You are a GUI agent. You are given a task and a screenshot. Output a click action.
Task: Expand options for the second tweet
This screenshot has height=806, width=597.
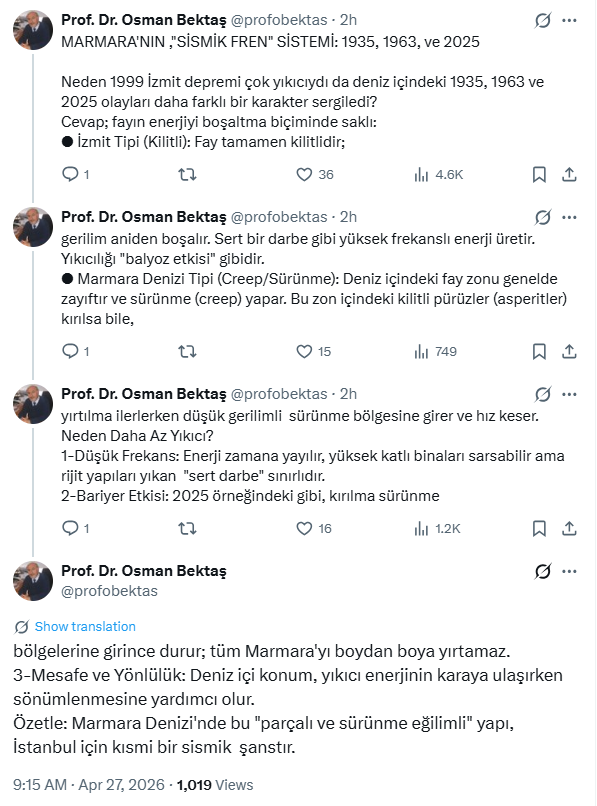pyautogui.click(x=571, y=219)
